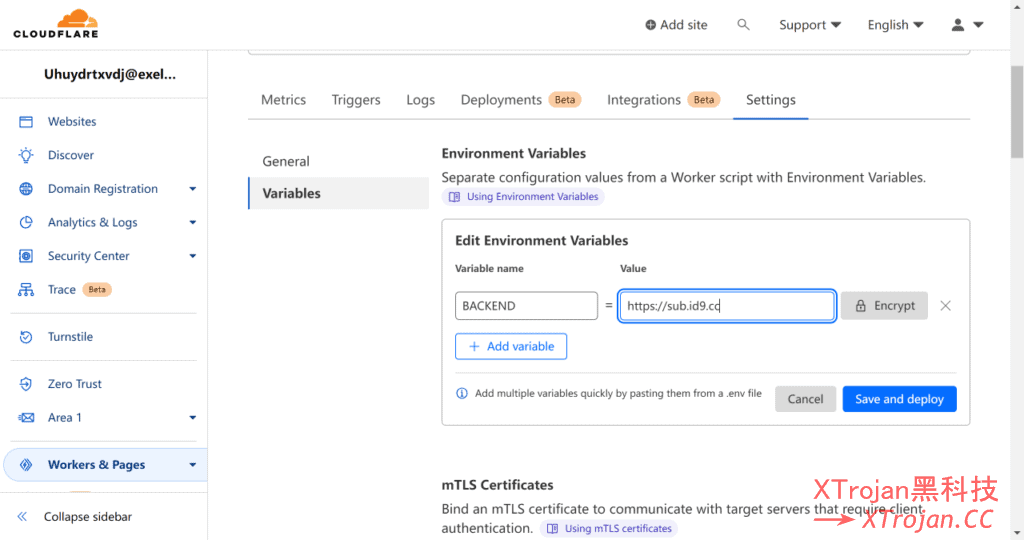This screenshot has width=1024, height=540.
Task: Open Zero Trust in sidebar
Action: pyautogui.click(x=75, y=384)
